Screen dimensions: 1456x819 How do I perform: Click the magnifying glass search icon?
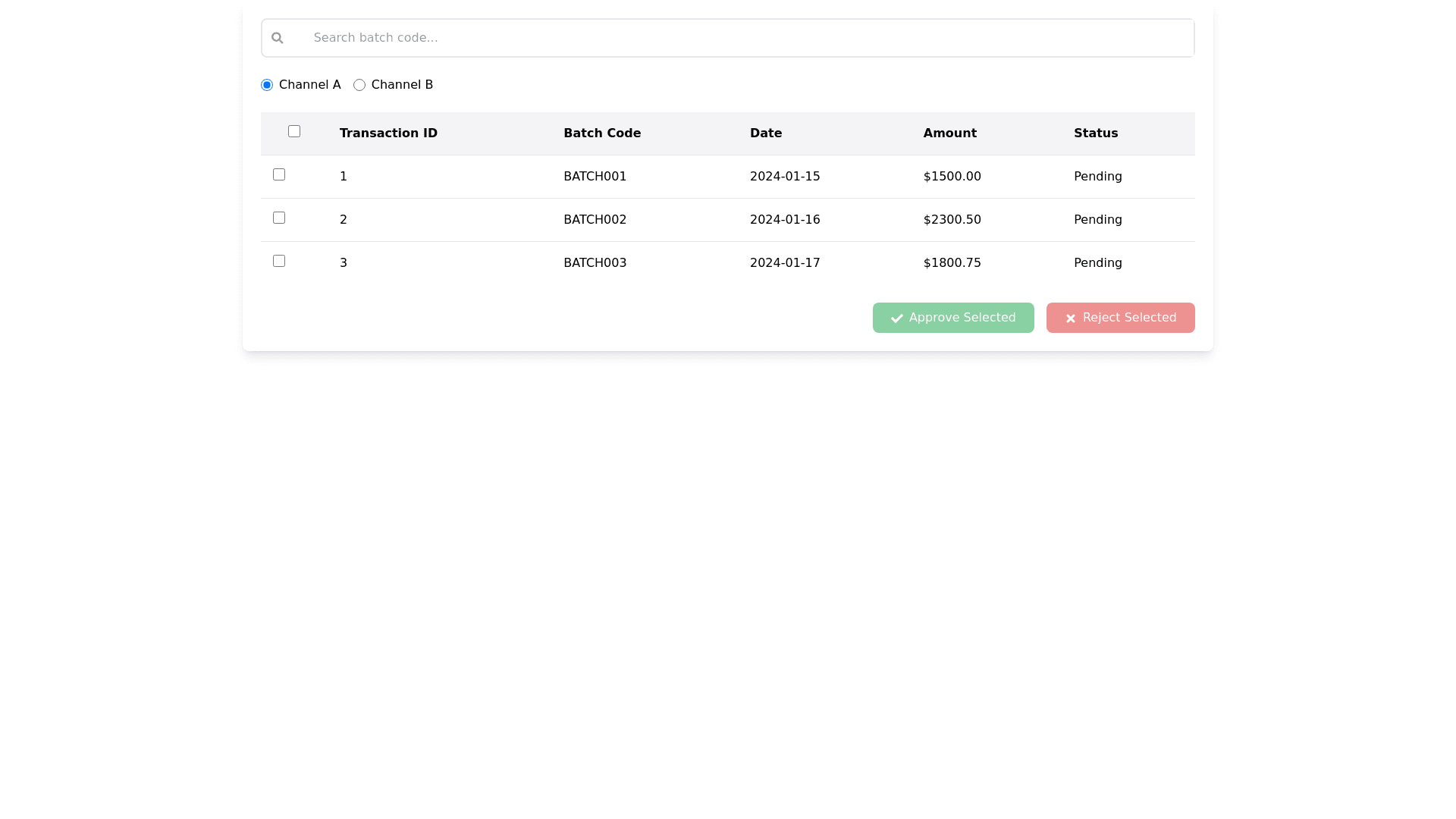point(278,38)
